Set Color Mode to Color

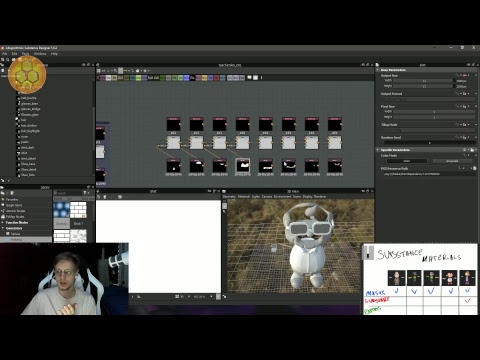(407, 161)
